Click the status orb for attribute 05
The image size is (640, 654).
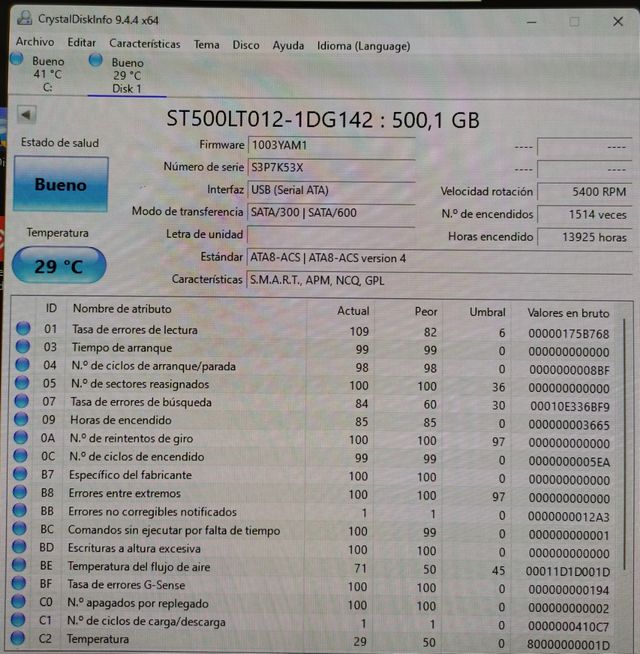pyautogui.click(x=22, y=382)
